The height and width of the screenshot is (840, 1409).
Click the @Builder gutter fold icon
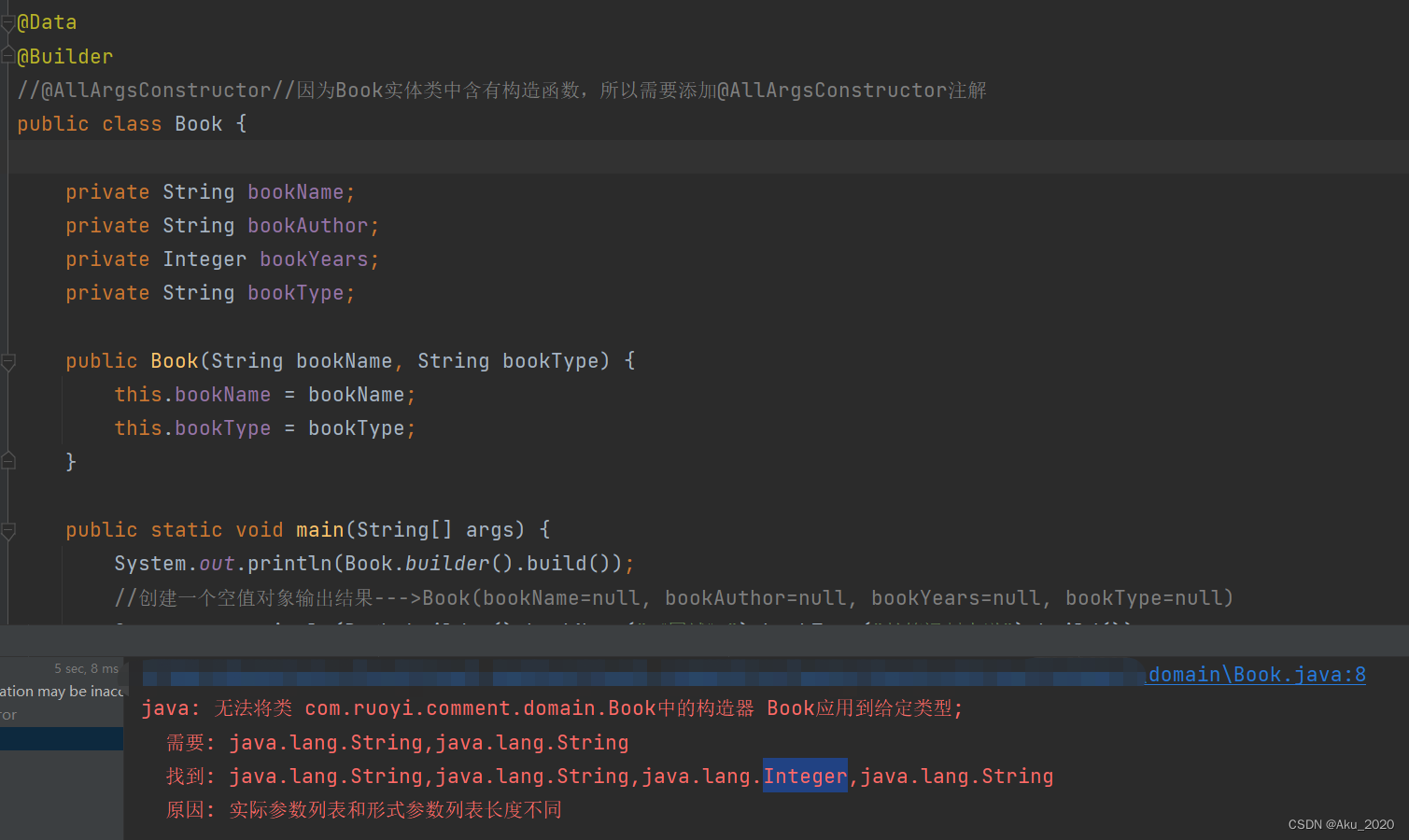(7, 55)
